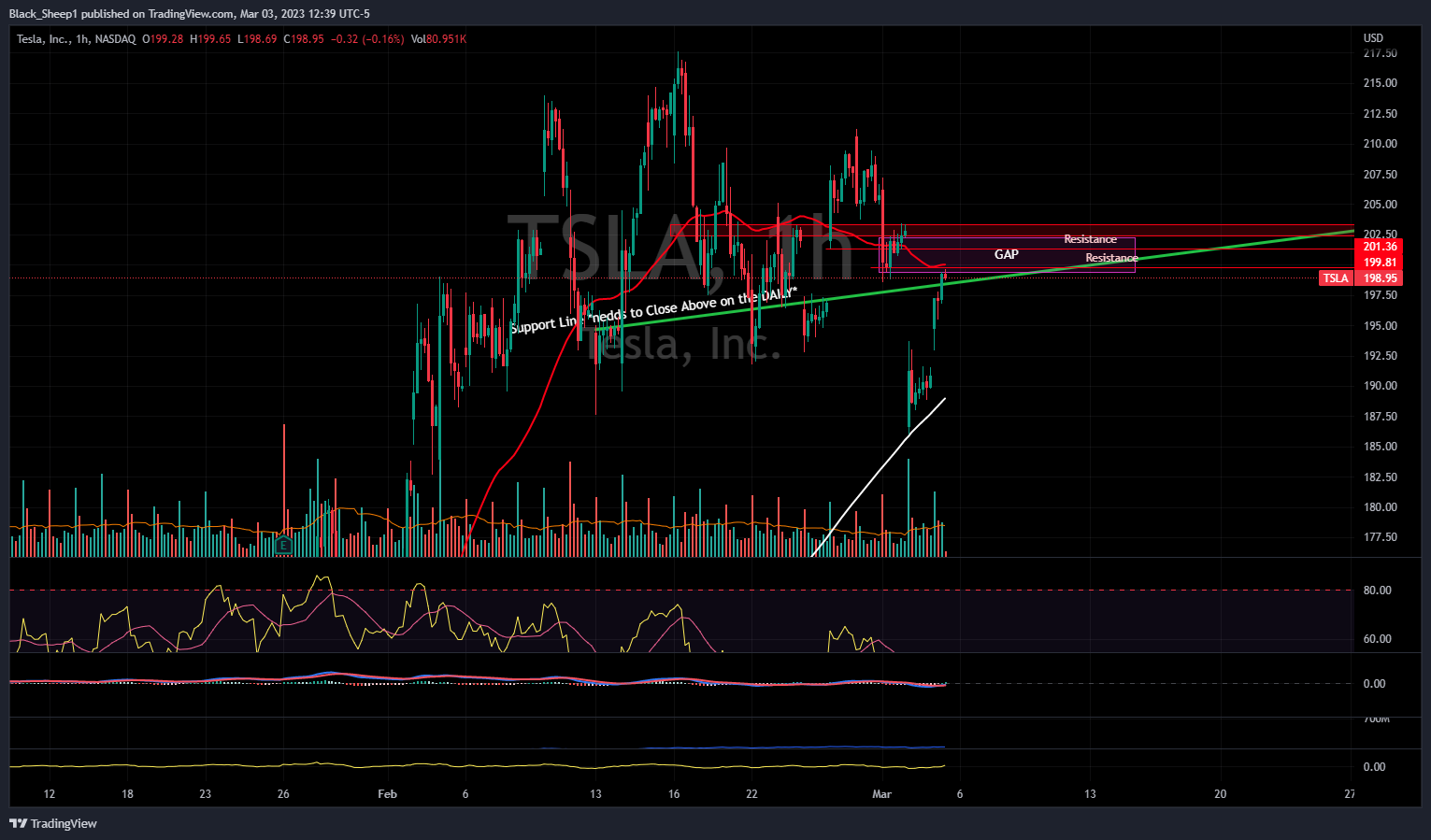Click the TradingView logo in the footer

53,823
